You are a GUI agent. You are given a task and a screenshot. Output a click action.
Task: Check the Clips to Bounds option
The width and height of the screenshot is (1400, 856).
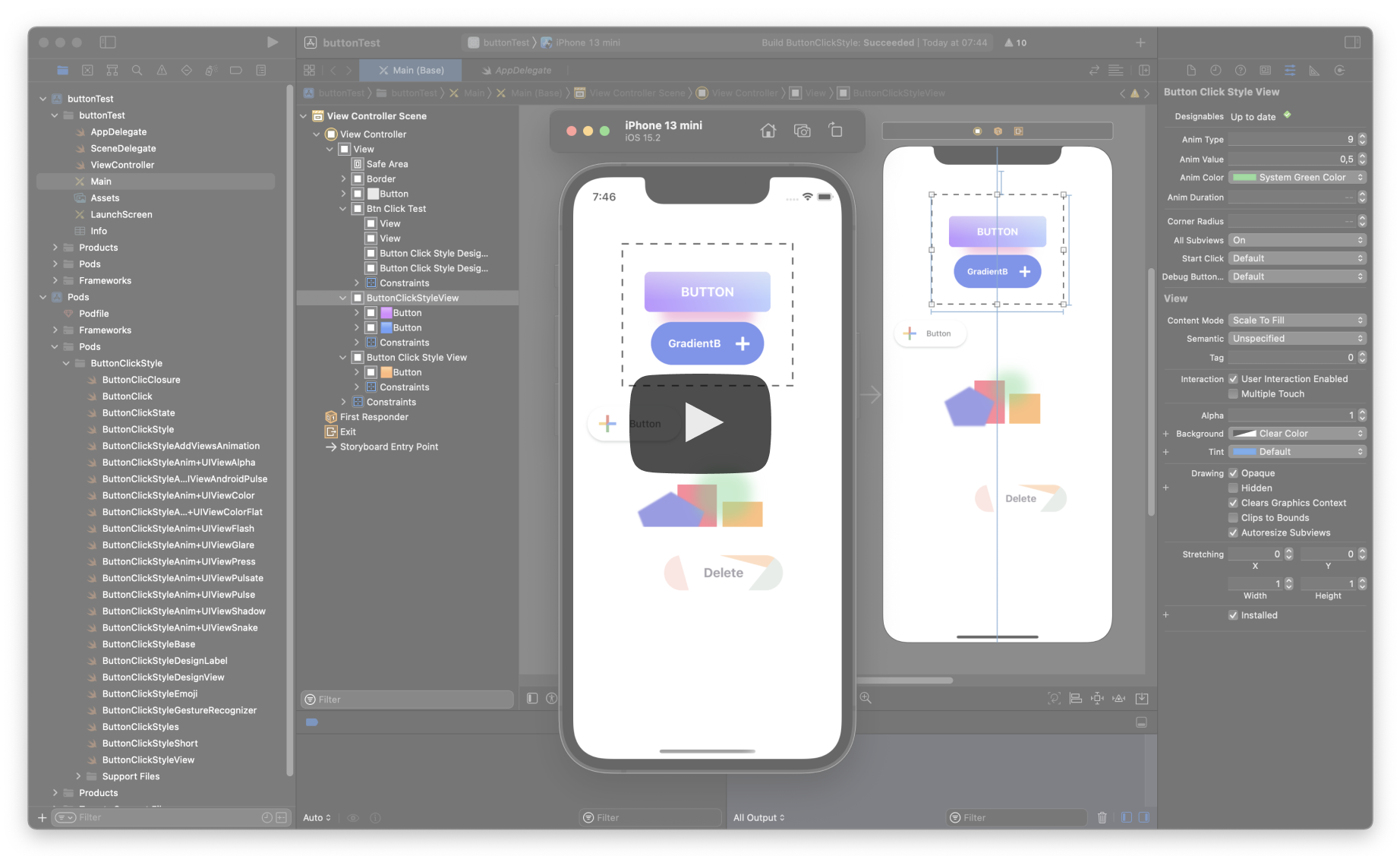[x=1234, y=517]
